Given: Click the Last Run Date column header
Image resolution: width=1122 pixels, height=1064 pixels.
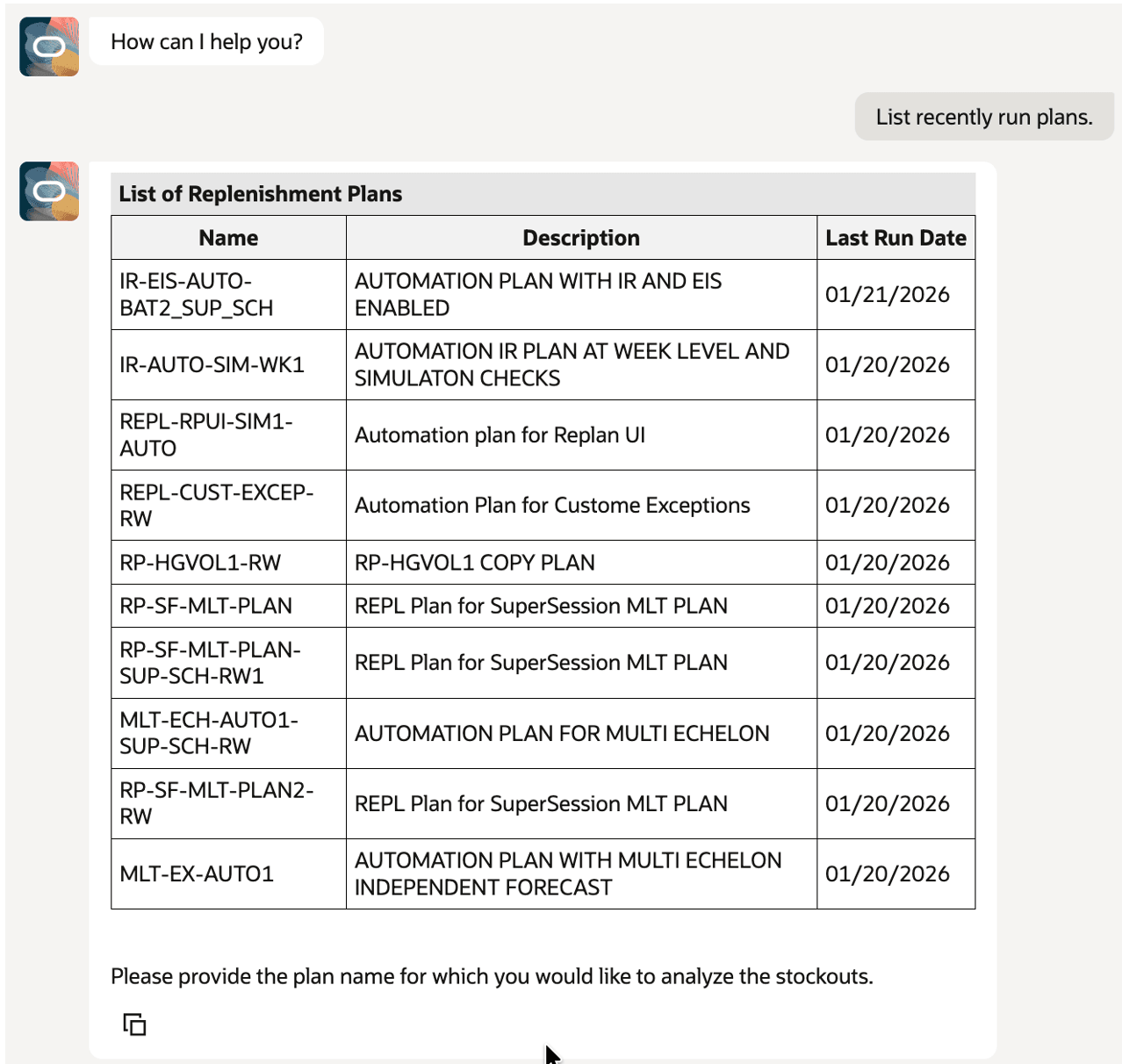Looking at the screenshot, I should pos(895,237).
